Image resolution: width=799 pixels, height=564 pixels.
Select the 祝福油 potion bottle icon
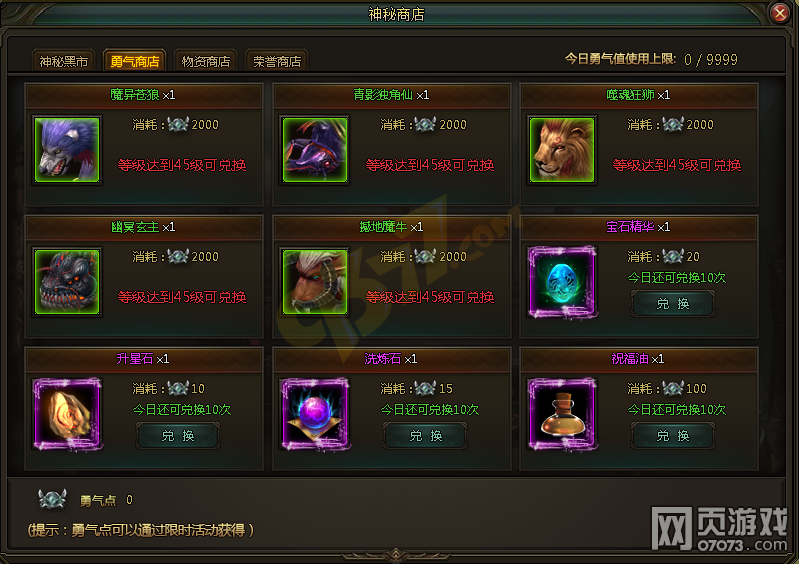coord(562,414)
